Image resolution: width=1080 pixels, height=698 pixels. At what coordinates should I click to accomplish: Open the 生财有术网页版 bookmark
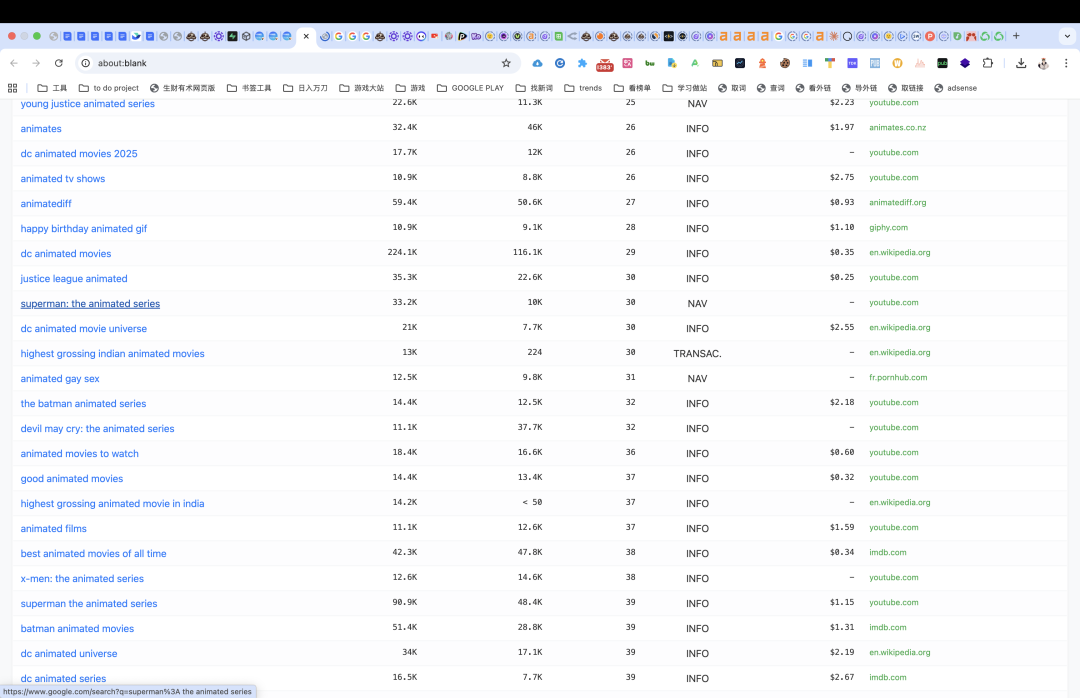pos(183,88)
